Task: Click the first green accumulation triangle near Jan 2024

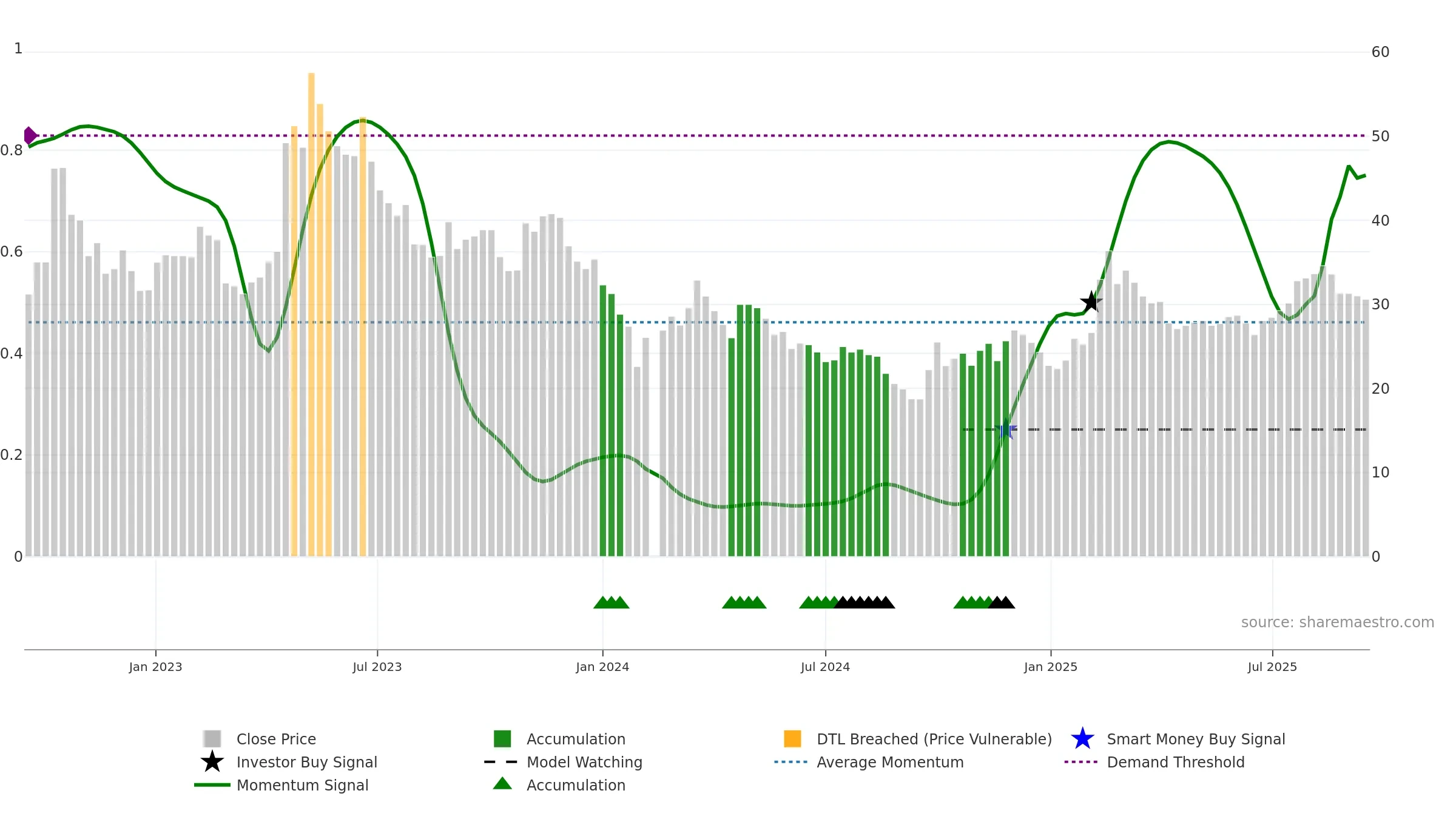Action: 602,602
